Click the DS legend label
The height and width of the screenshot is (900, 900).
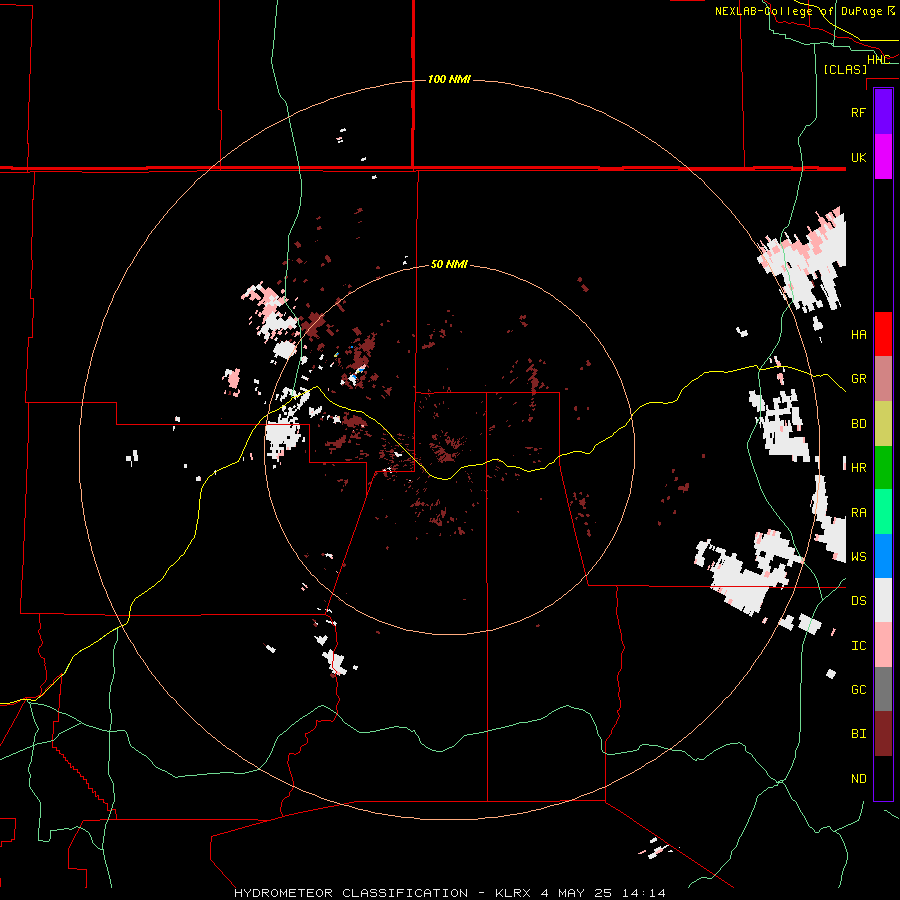pyautogui.click(x=858, y=601)
